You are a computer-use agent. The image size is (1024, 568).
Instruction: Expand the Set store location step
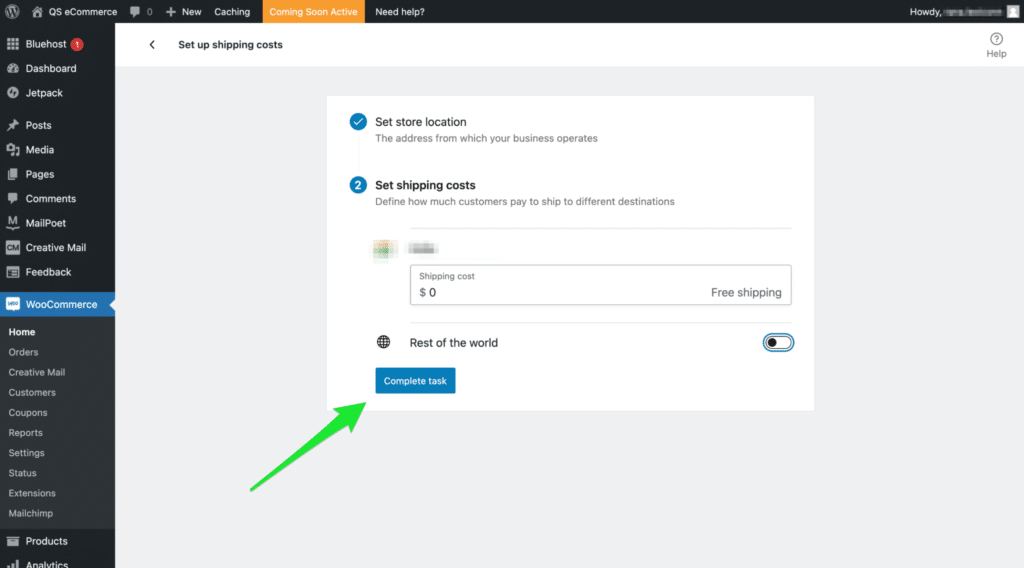coord(421,122)
